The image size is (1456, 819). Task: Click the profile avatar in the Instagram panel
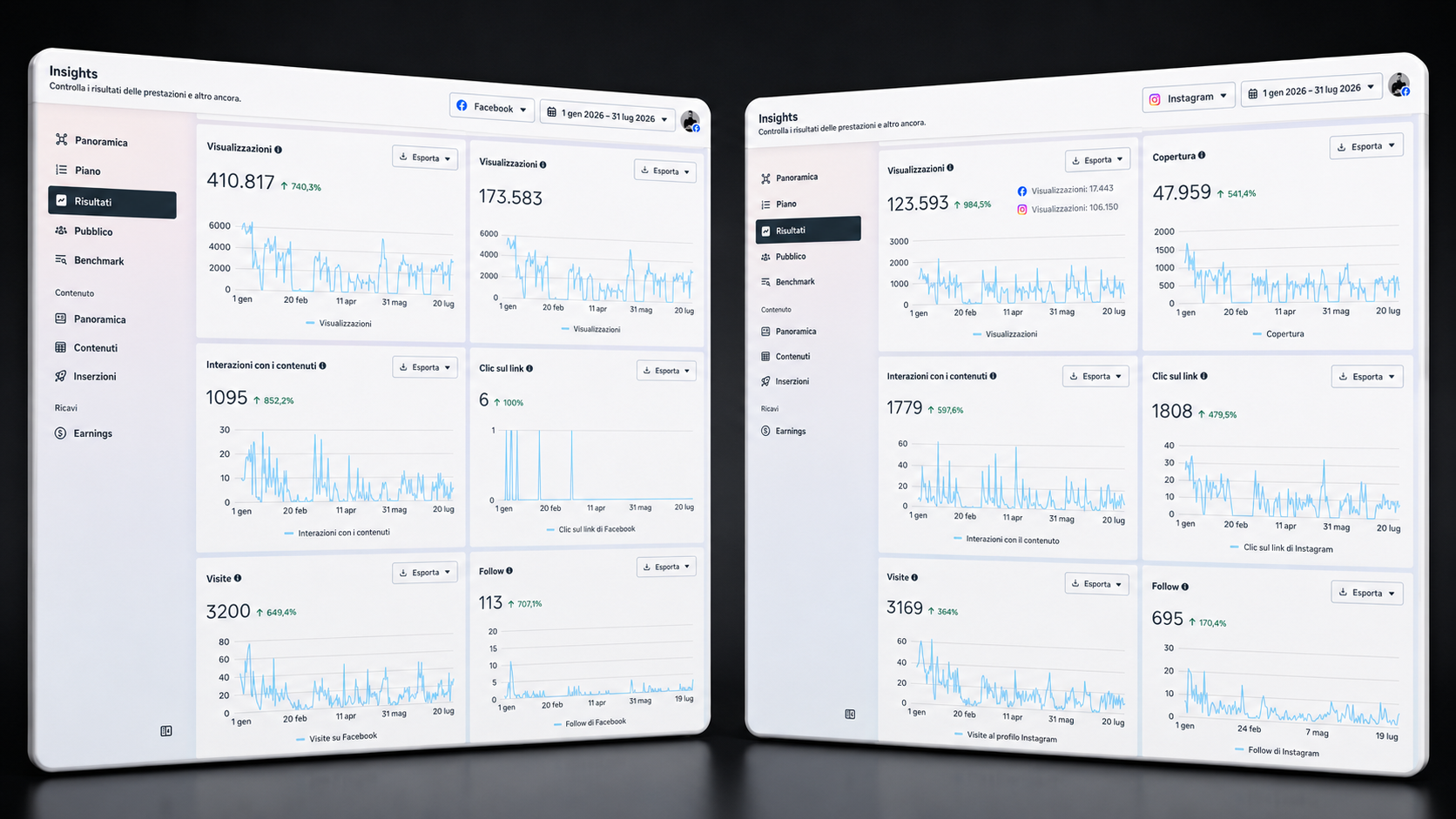1399,85
